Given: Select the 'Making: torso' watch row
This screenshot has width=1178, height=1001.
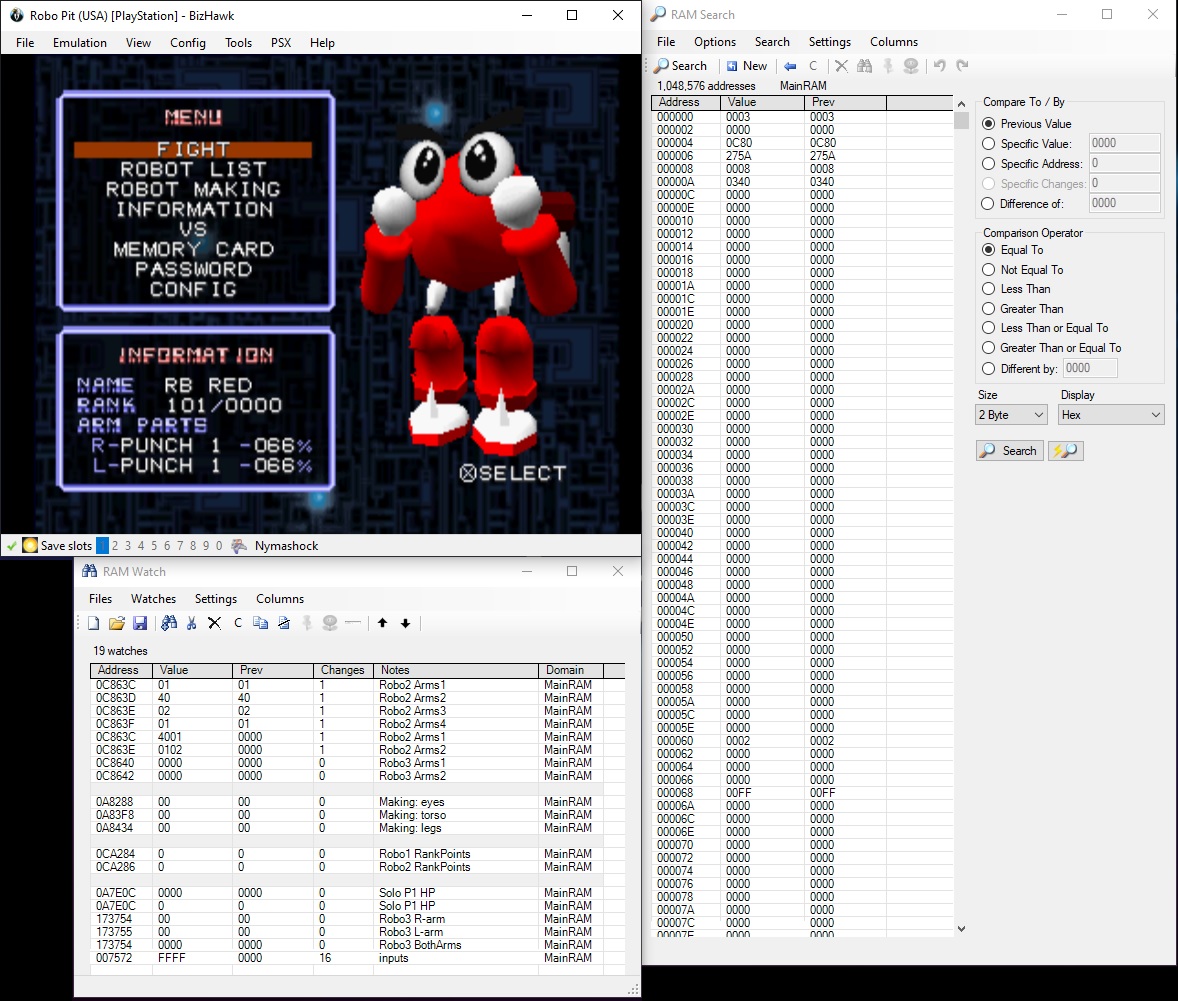Looking at the screenshot, I should pyautogui.click(x=357, y=815).
